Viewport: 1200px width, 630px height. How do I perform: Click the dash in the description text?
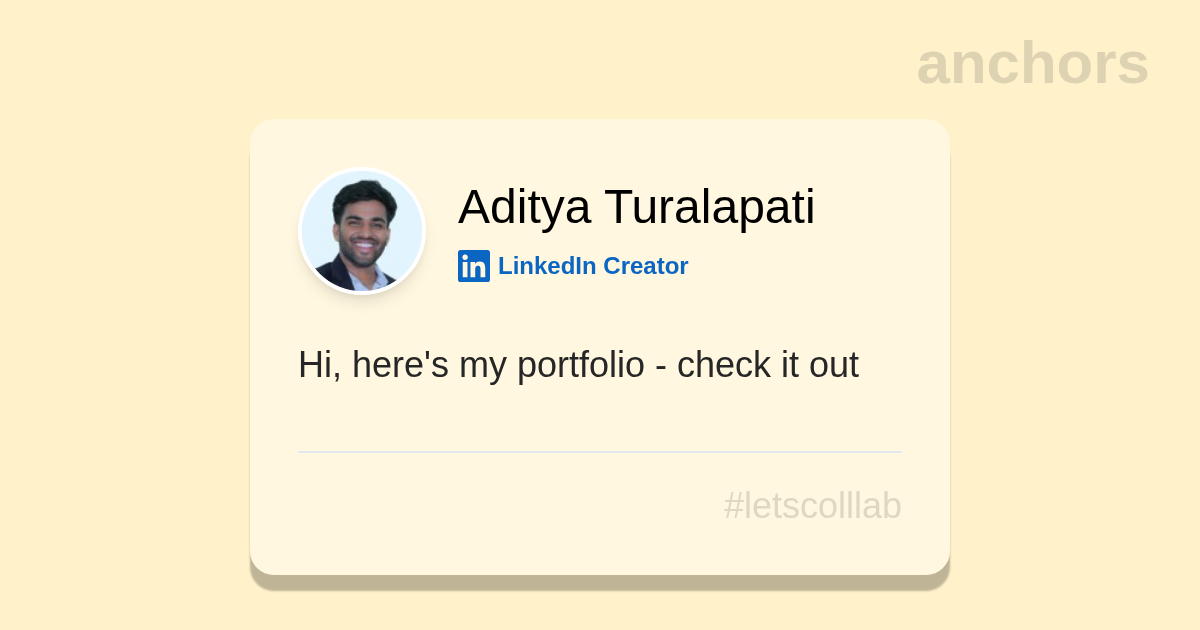pyautogui.click(x=661, y=367)
